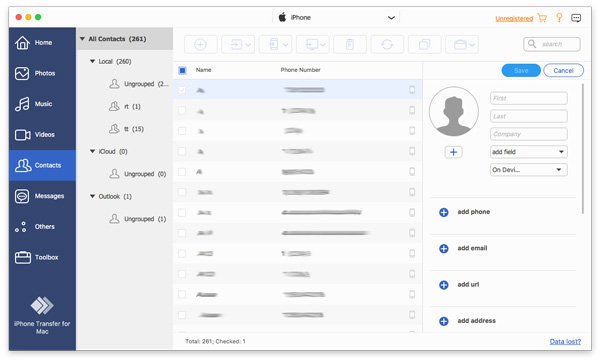Click the contact details panel scrollbar
The image size is (600, 361).
(583, 149)
